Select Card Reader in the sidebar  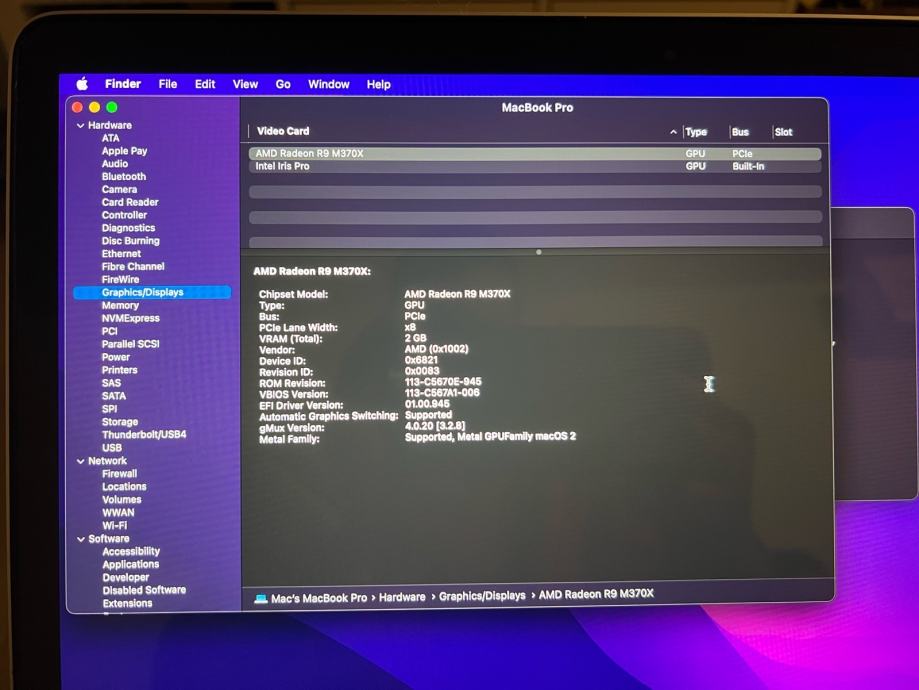tap(130, 202)
